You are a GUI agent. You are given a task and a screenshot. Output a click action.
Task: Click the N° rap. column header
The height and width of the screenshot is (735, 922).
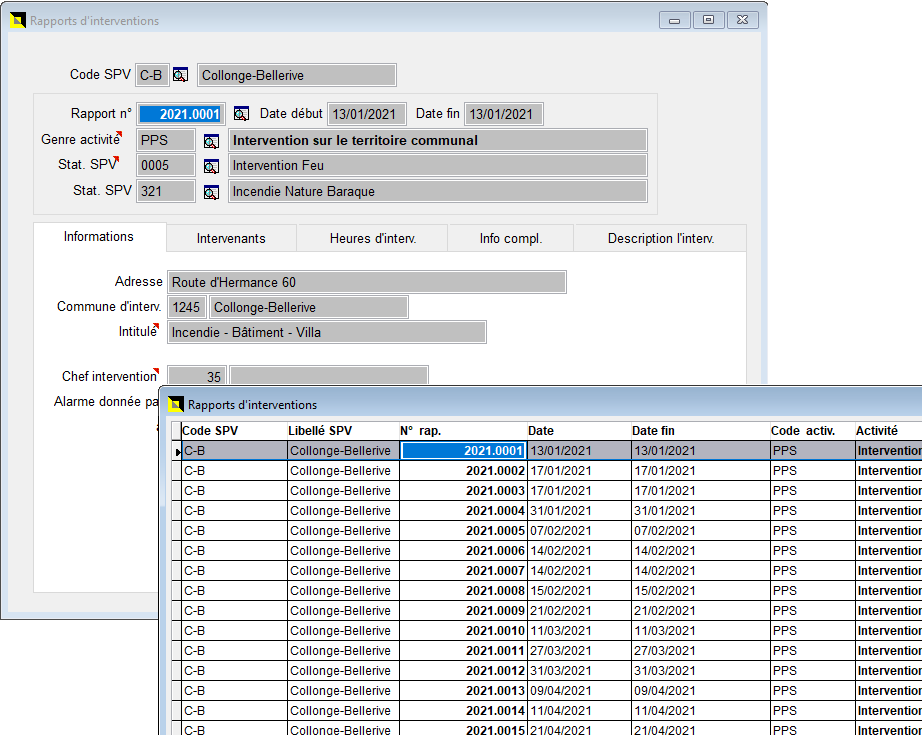click(x=420, y=431)
